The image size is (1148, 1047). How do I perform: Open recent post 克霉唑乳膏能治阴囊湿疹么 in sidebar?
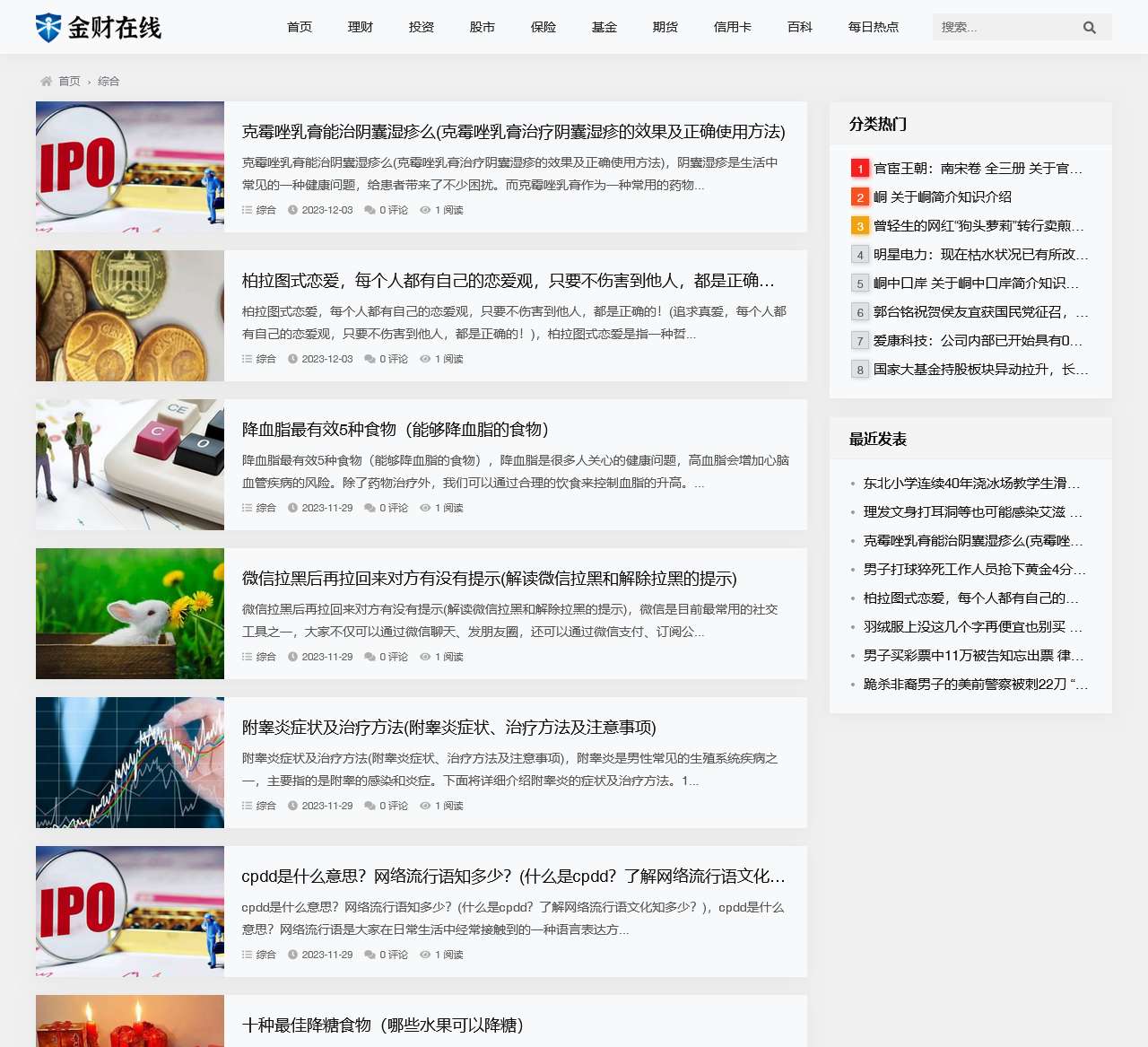pyautogui.click(x=973, y=541)
